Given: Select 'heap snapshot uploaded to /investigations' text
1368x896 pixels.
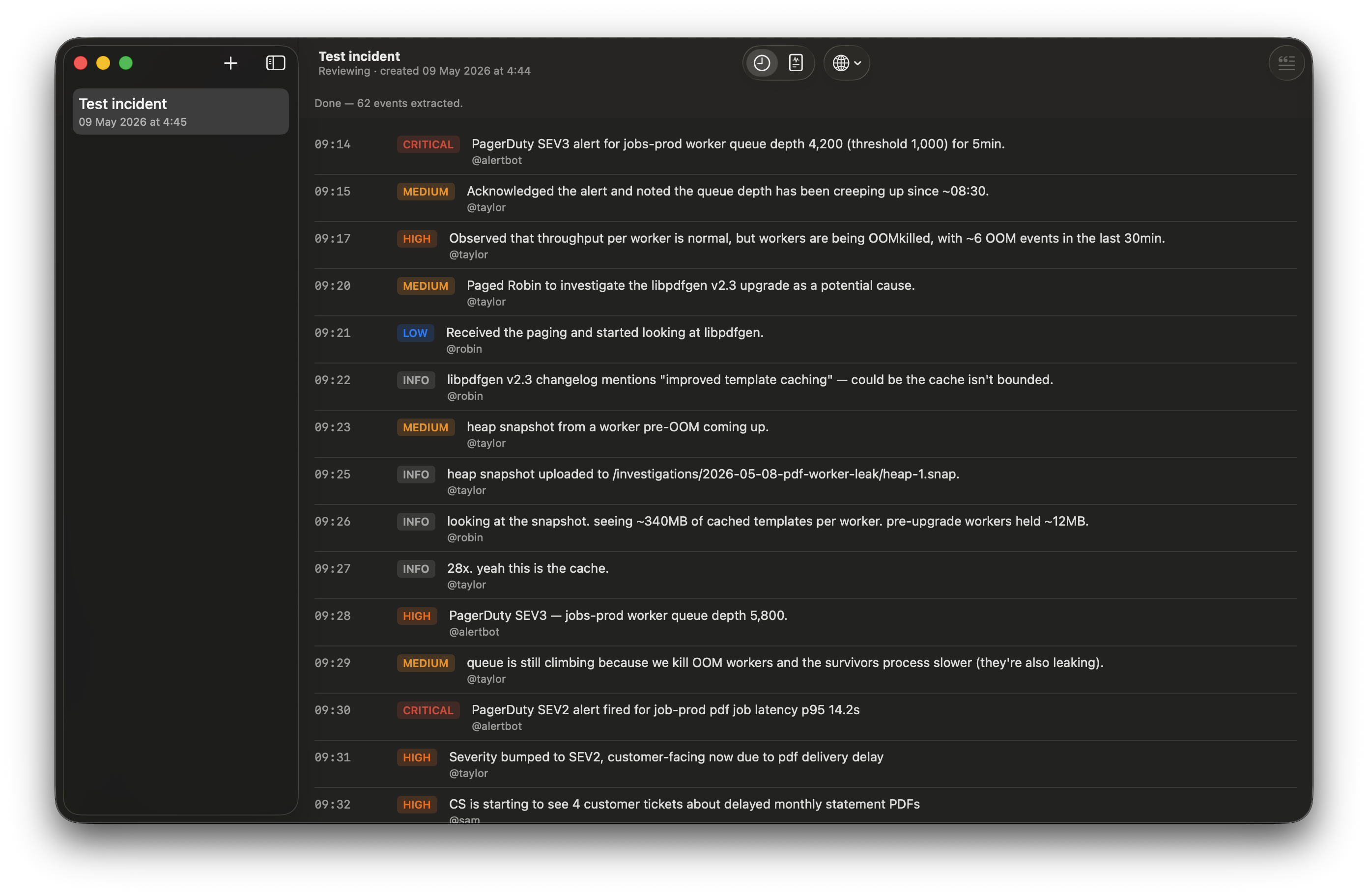Looking at the screenshot, I should 703,474.
